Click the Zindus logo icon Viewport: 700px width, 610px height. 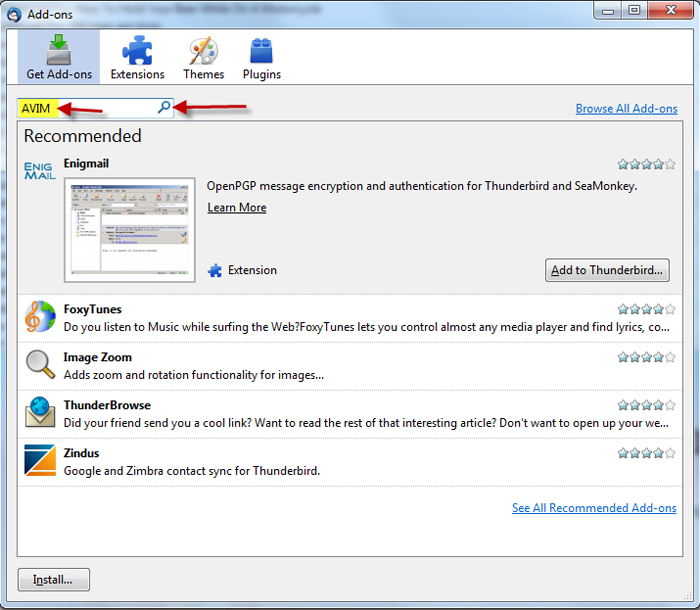coord(40,460)
